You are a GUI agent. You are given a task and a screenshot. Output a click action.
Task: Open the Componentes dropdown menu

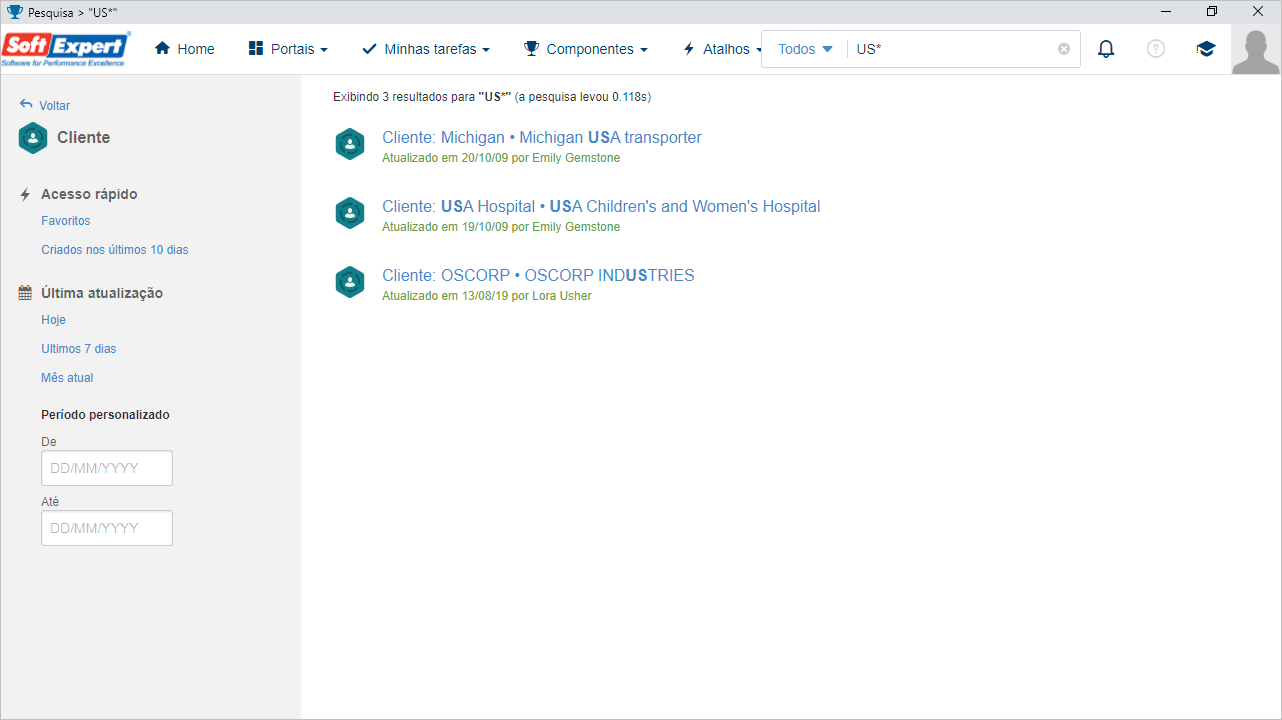point(586,49)
